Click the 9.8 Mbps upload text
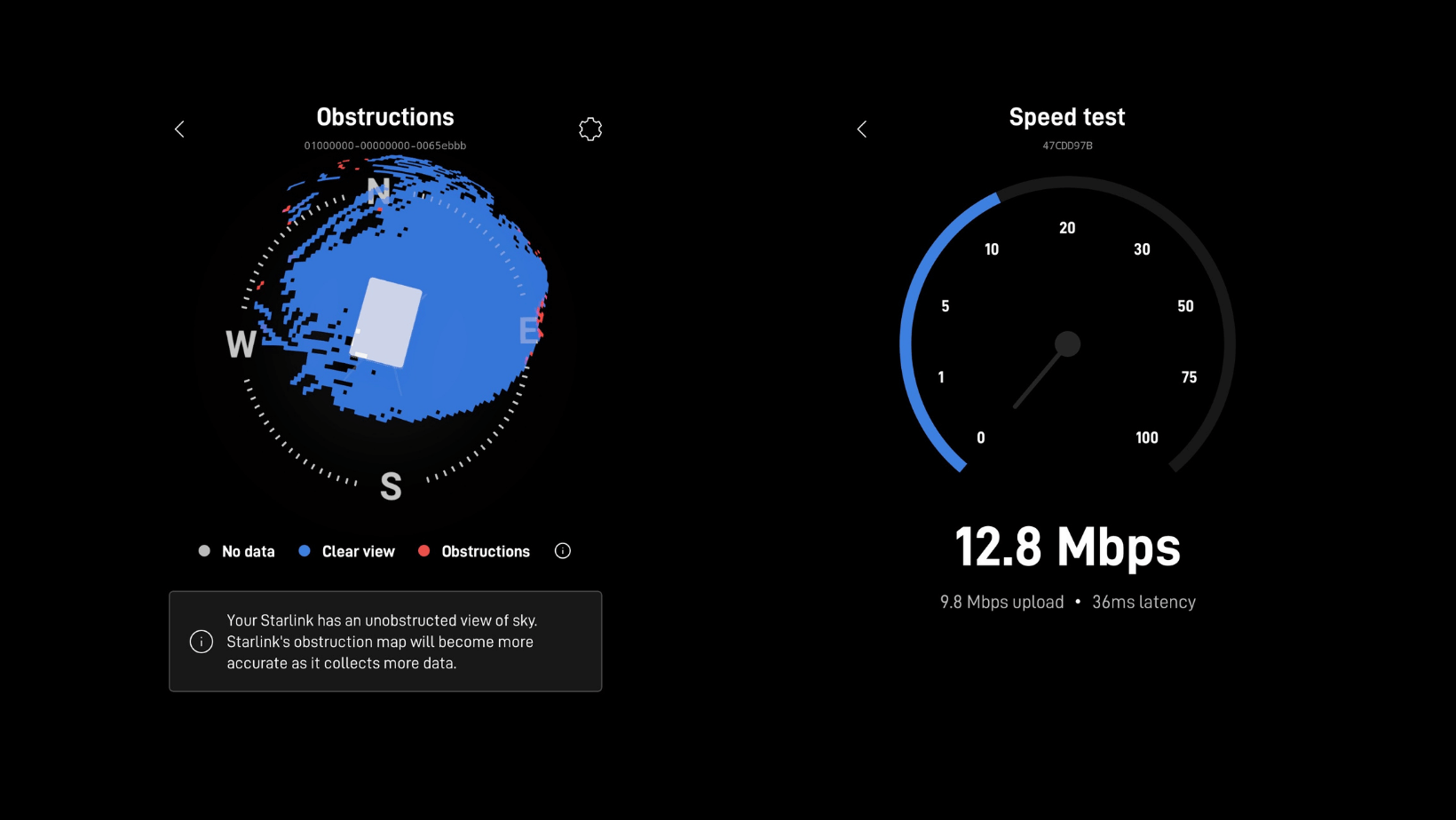Image resolution: width=1456 pixels, height=820 pixels. coord(1001,602)
